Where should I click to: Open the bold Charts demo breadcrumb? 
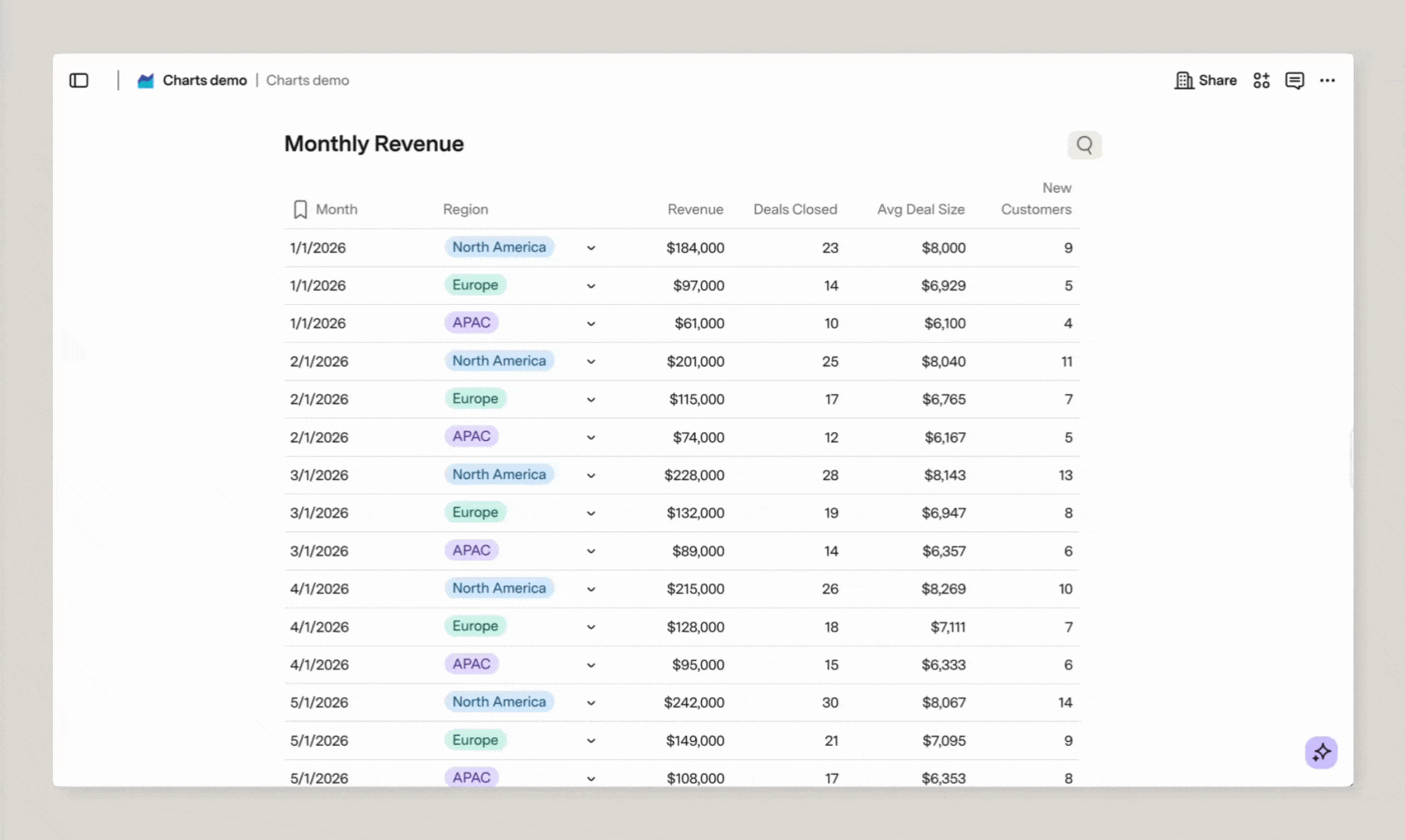[205, 80]
